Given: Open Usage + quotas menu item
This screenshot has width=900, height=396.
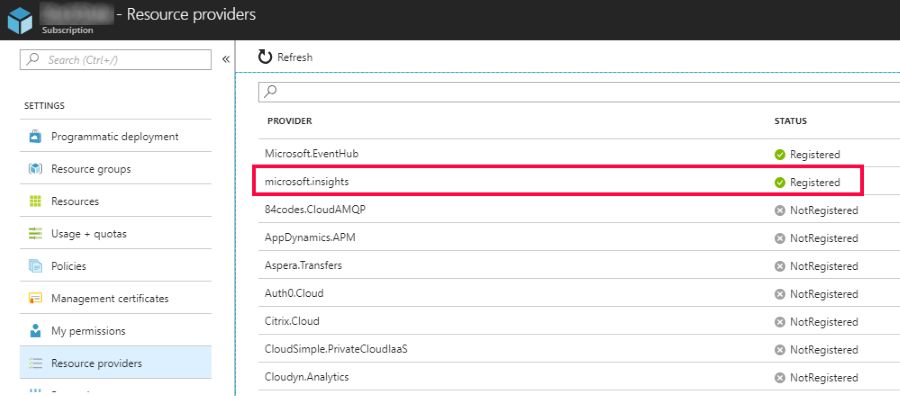Looking at the screenshot, I should pos(115,234).
